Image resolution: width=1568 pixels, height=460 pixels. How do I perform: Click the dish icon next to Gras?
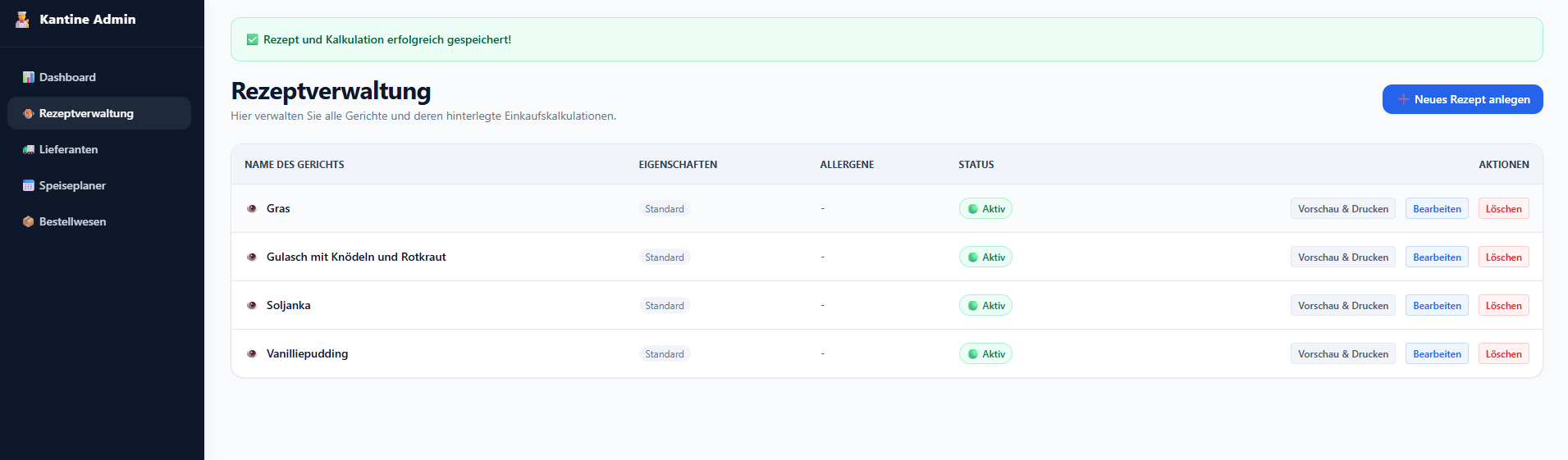tap(252, 208)
